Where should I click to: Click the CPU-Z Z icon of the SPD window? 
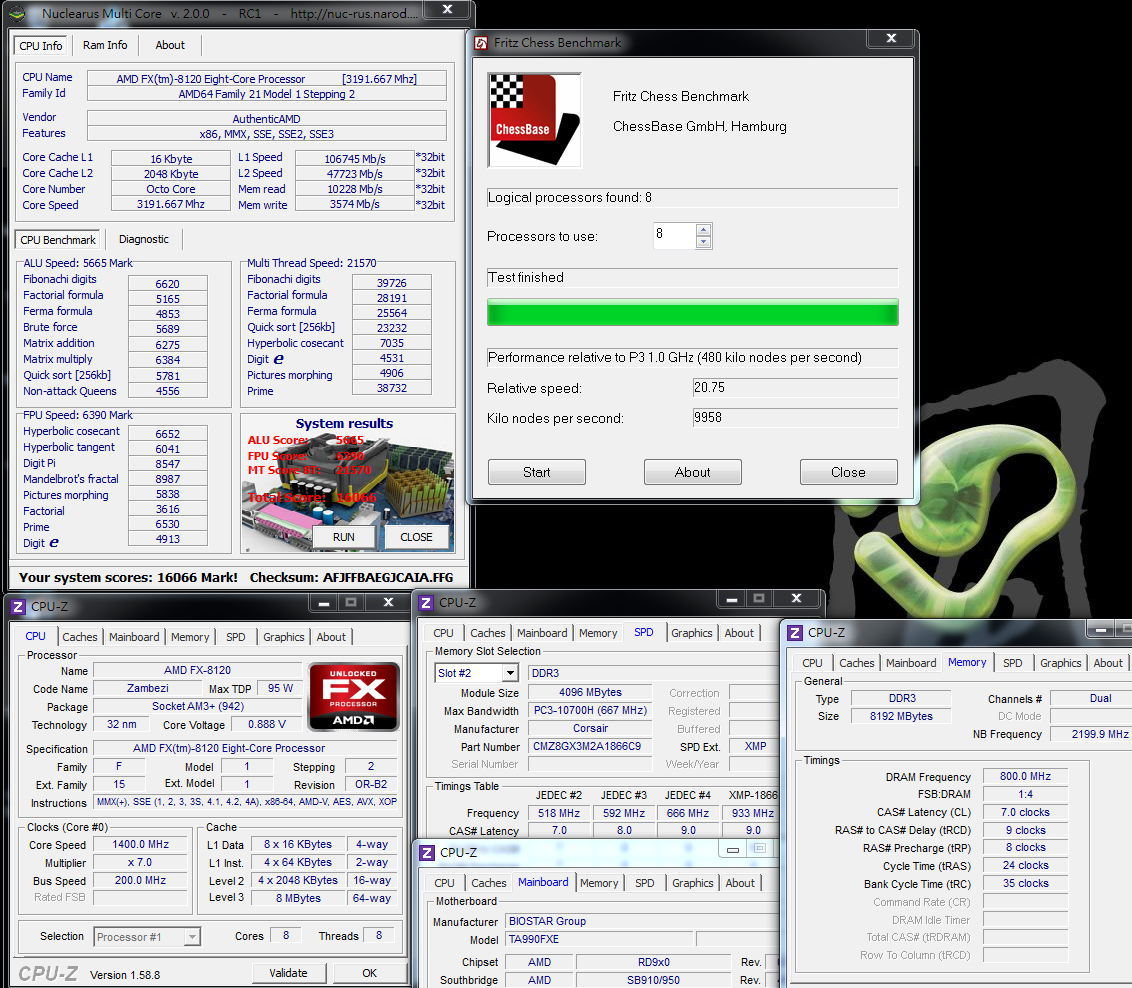426,603
